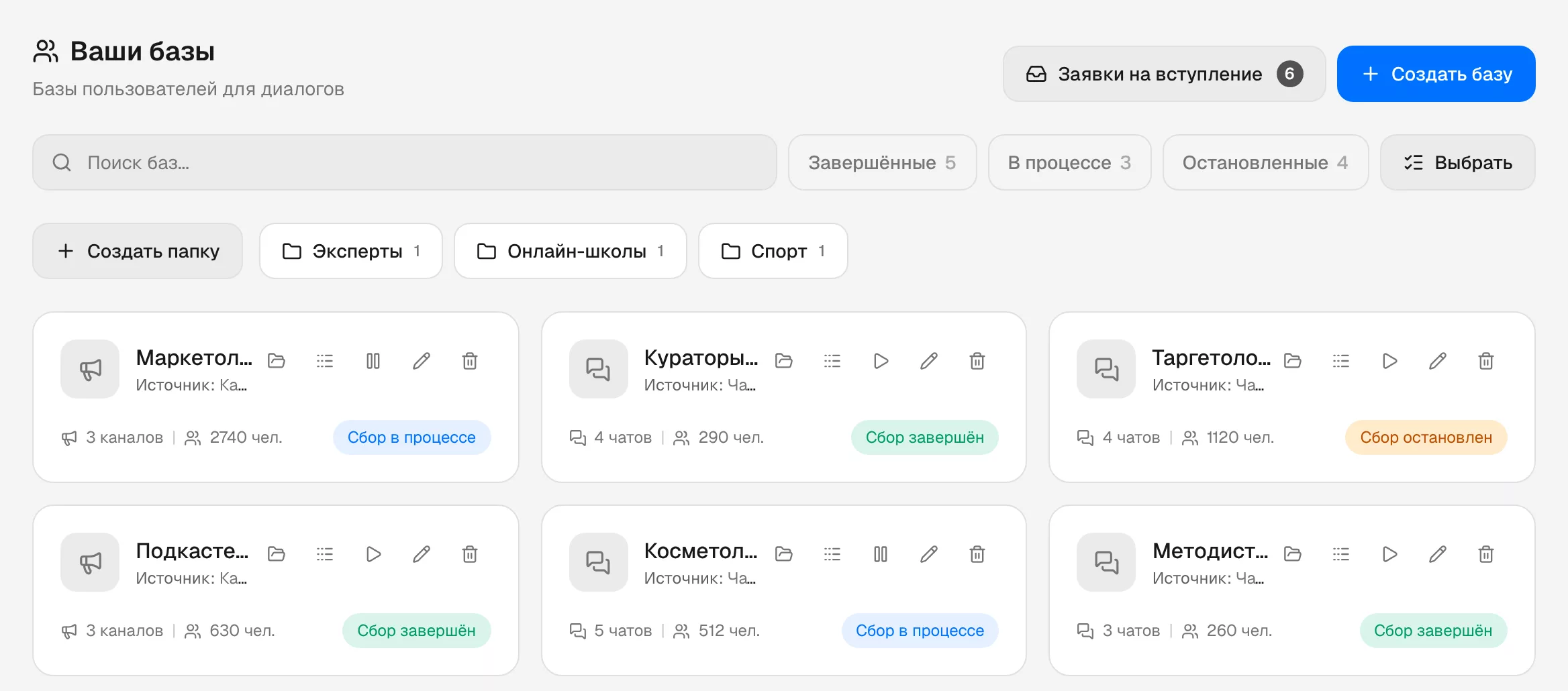This screenshot has height=691, width=1568.
Task: Open the list icon on the Кураторы… card
Action: coord(832,362)
